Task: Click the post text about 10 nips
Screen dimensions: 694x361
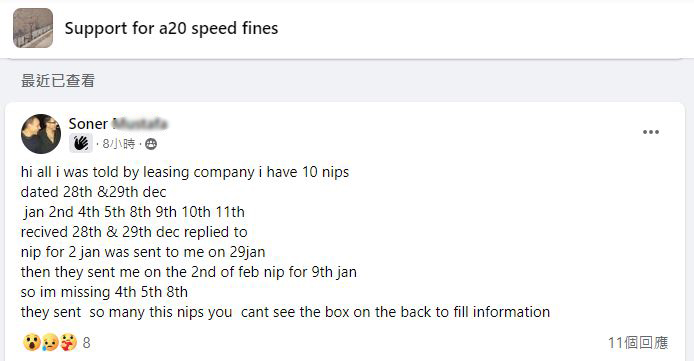Action: (x=185, y=172)
